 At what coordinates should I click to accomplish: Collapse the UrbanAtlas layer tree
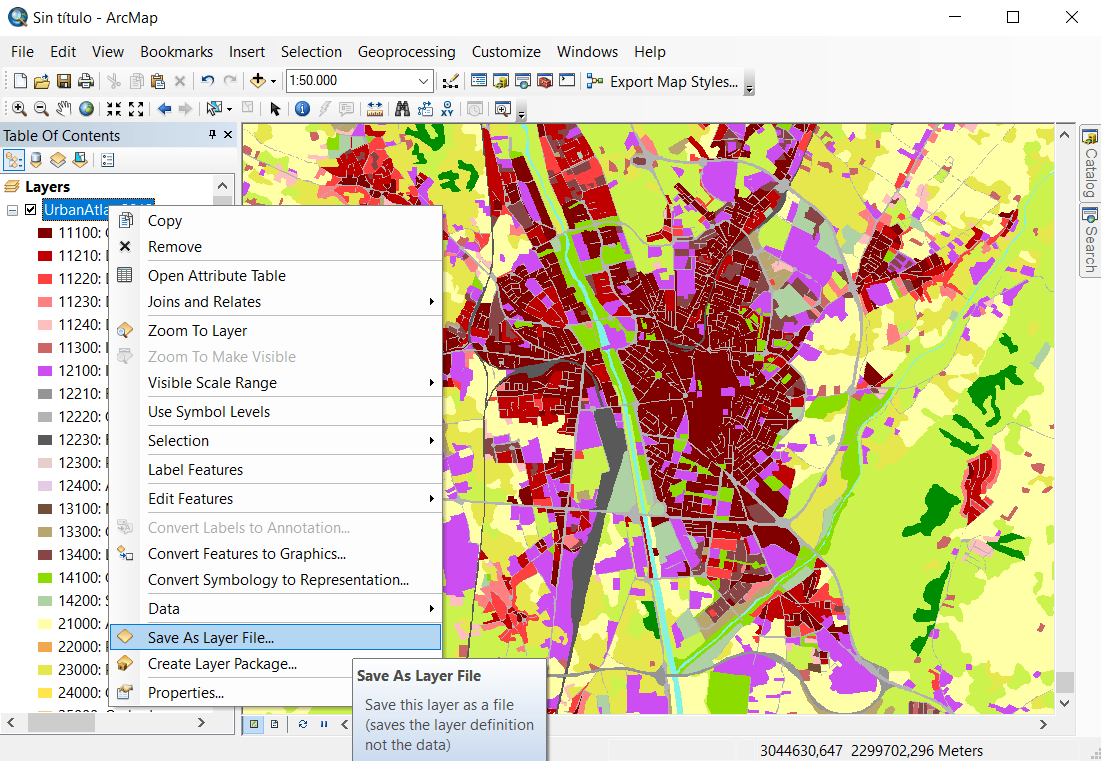click(x=12, y=210)
